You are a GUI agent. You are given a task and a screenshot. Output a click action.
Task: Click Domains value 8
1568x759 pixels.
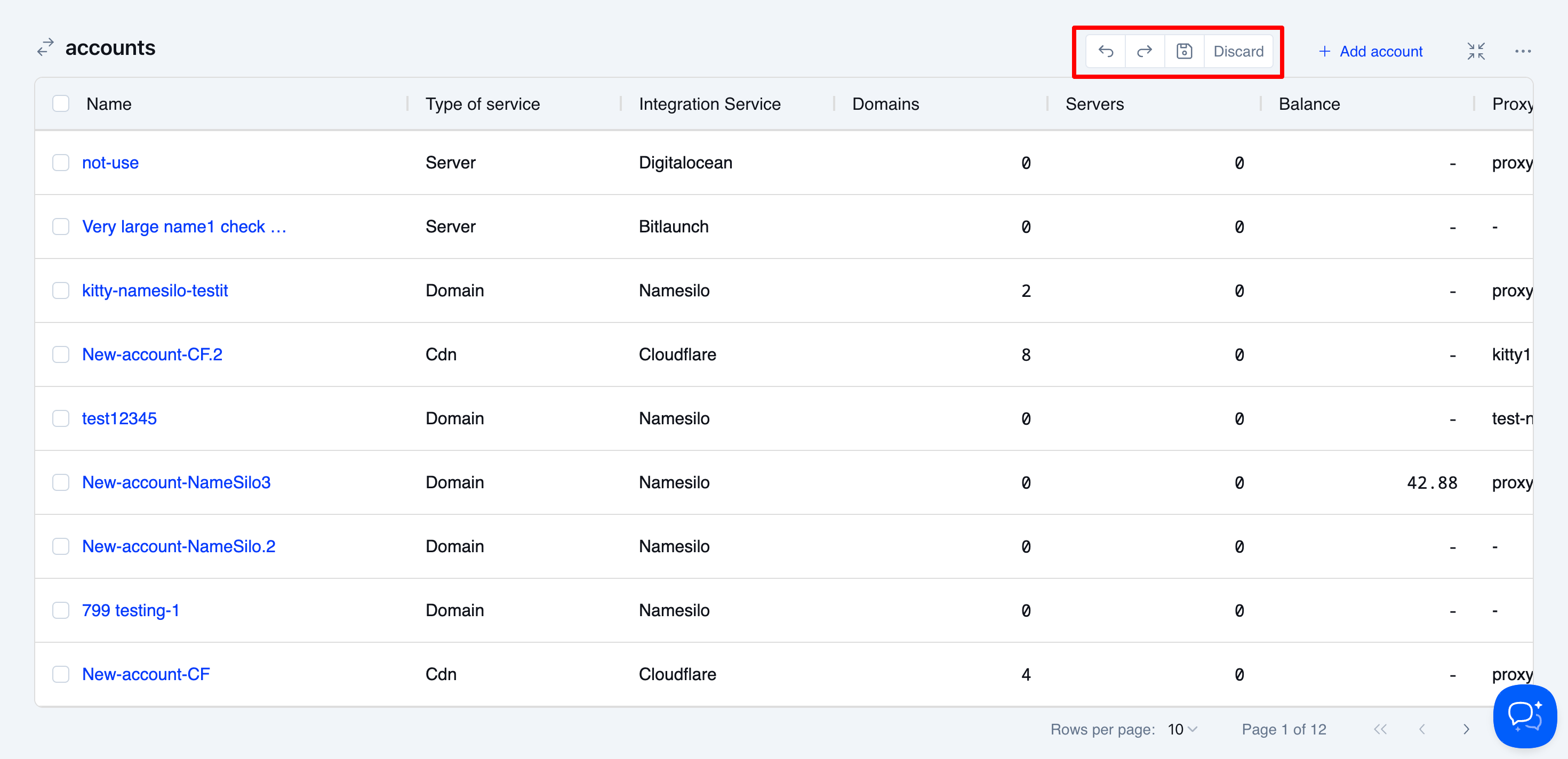pyautogui.click(x=1026, y=354)
